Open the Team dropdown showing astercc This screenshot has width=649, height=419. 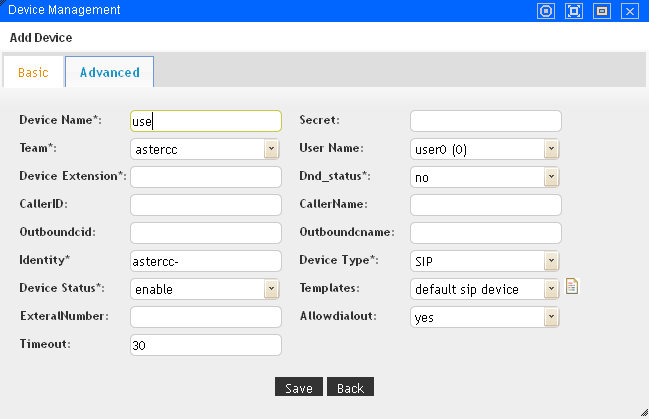tap(270, 149)
